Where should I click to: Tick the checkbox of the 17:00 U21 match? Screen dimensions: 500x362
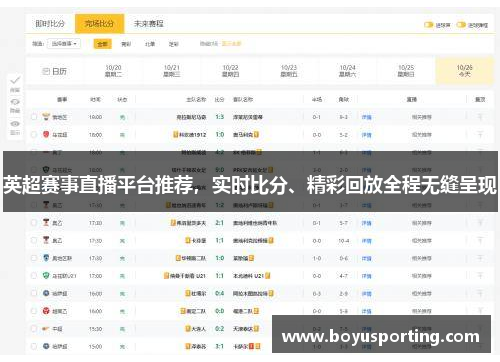[34, 276]
